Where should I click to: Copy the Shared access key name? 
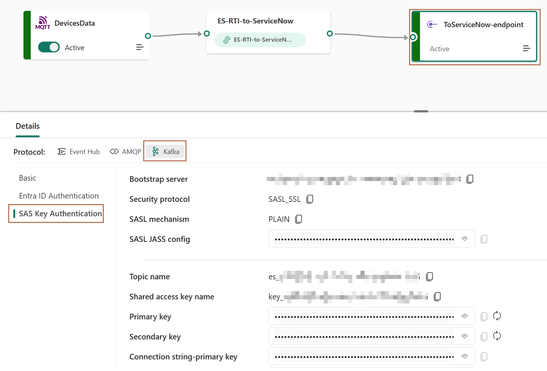click(x=437, y=297)
